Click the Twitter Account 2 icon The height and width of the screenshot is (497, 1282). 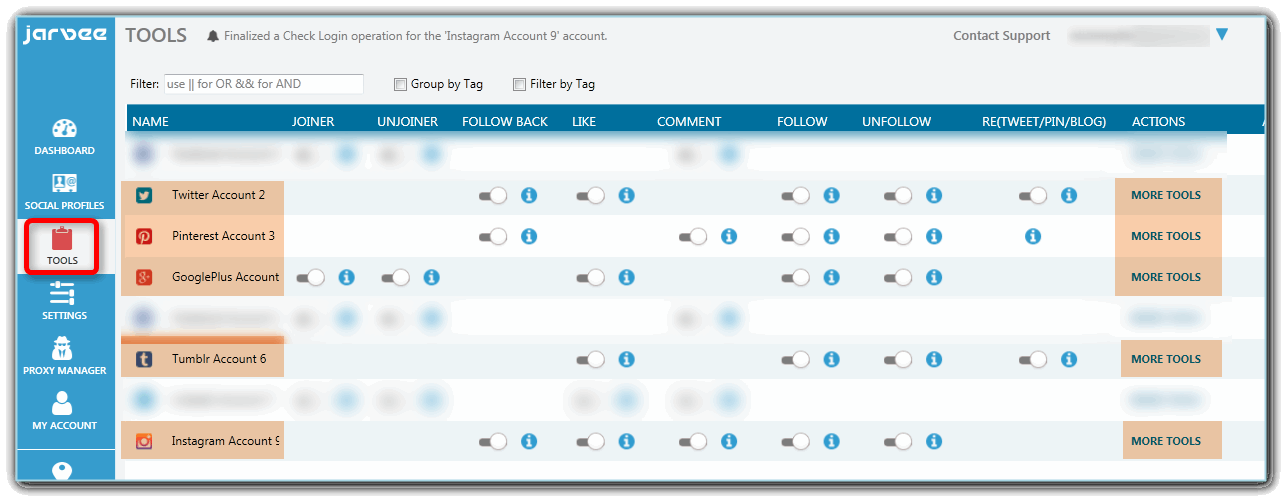[x=144, y=195]
